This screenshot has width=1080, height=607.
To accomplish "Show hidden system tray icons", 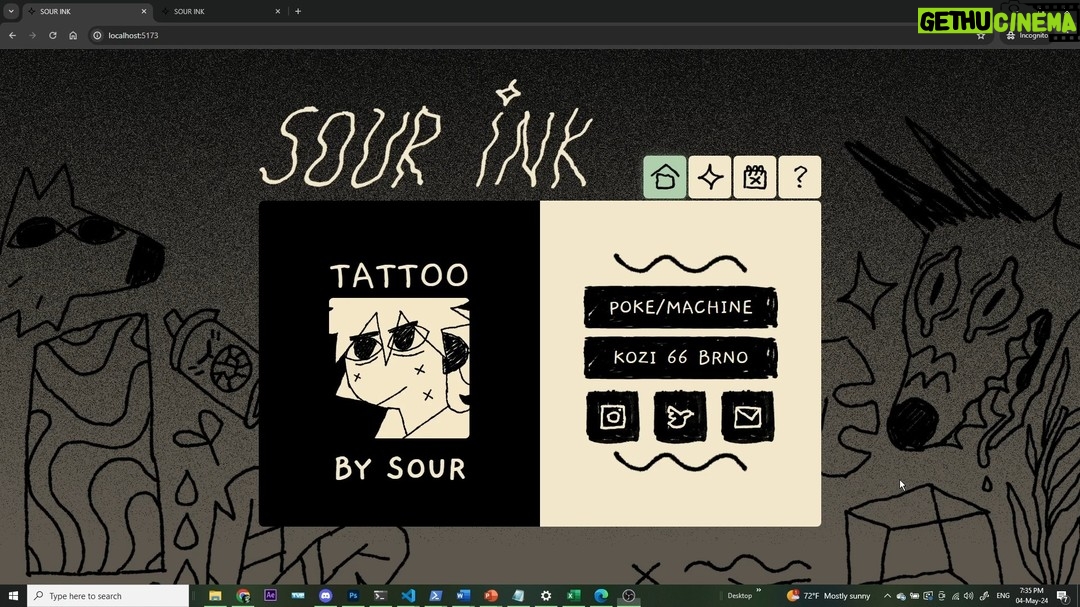I will pos(886,596).
